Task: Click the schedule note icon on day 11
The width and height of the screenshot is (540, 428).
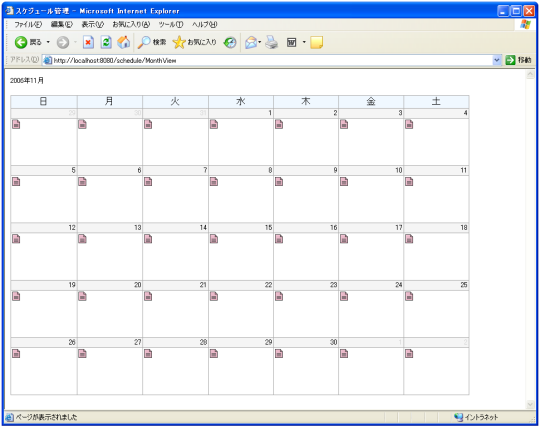Action: [x=409, y=181]
